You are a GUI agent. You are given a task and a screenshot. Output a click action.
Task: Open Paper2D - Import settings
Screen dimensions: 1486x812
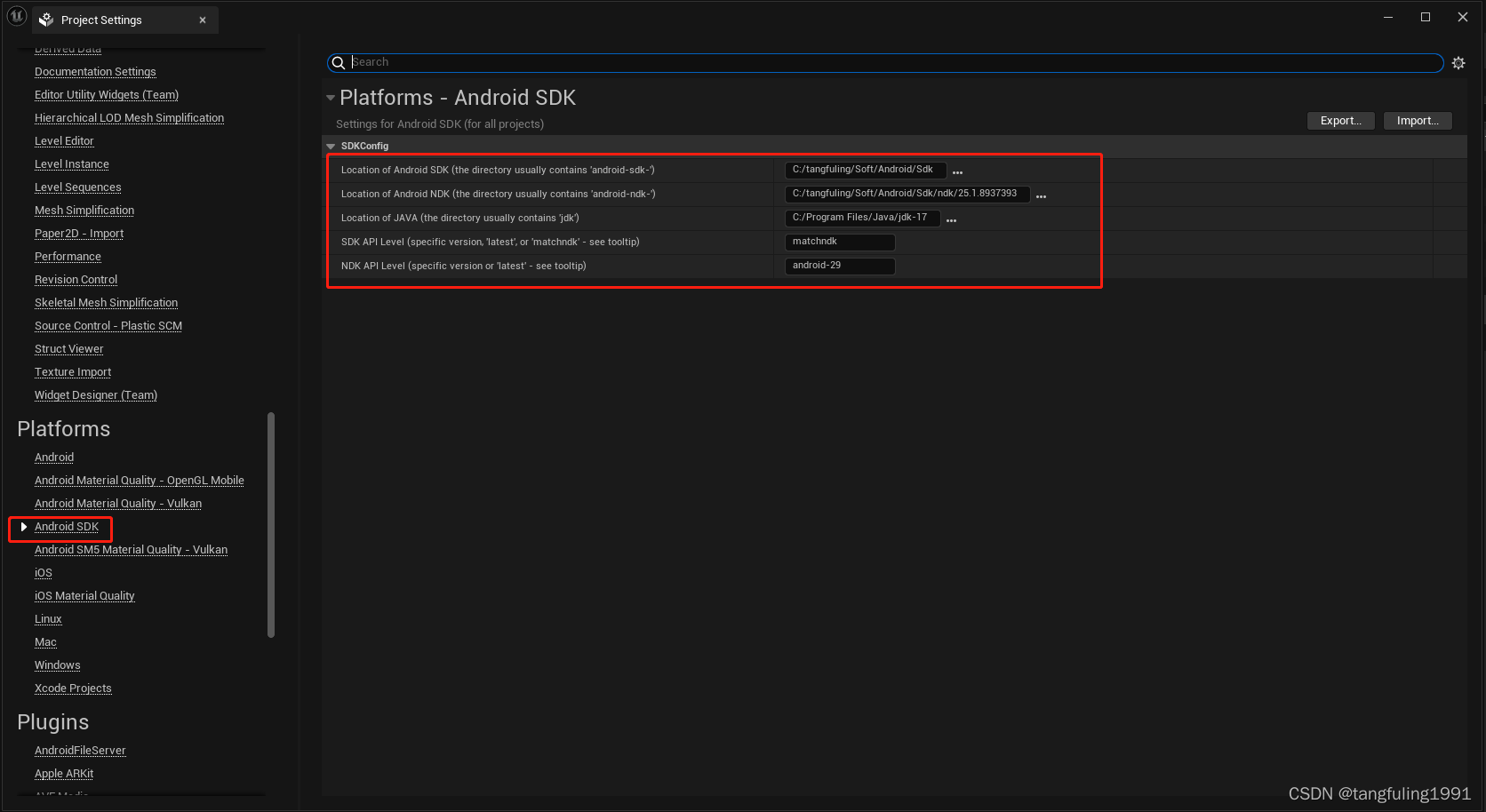point(79,234)
